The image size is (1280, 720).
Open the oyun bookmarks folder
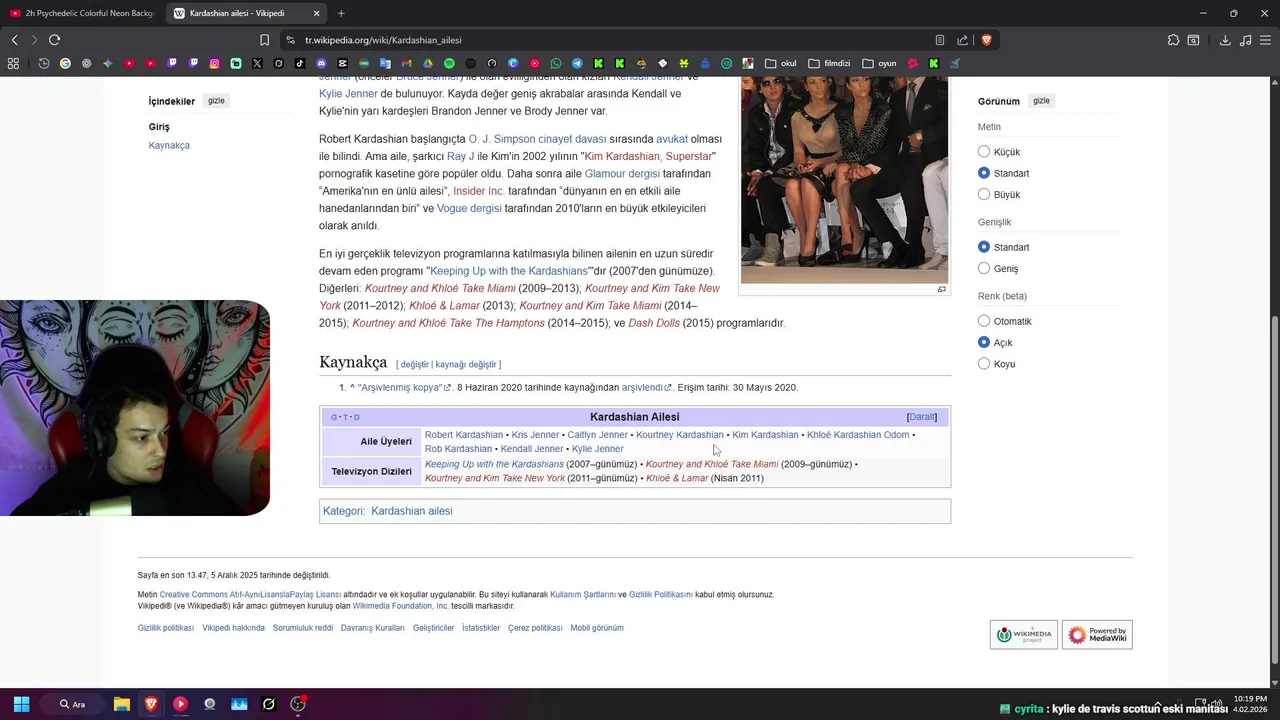(x=879, y=63)
